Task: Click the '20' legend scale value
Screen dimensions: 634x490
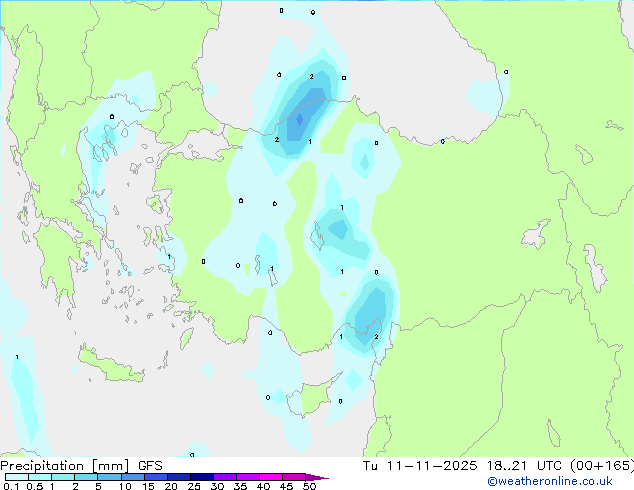Action: [171, 486]
